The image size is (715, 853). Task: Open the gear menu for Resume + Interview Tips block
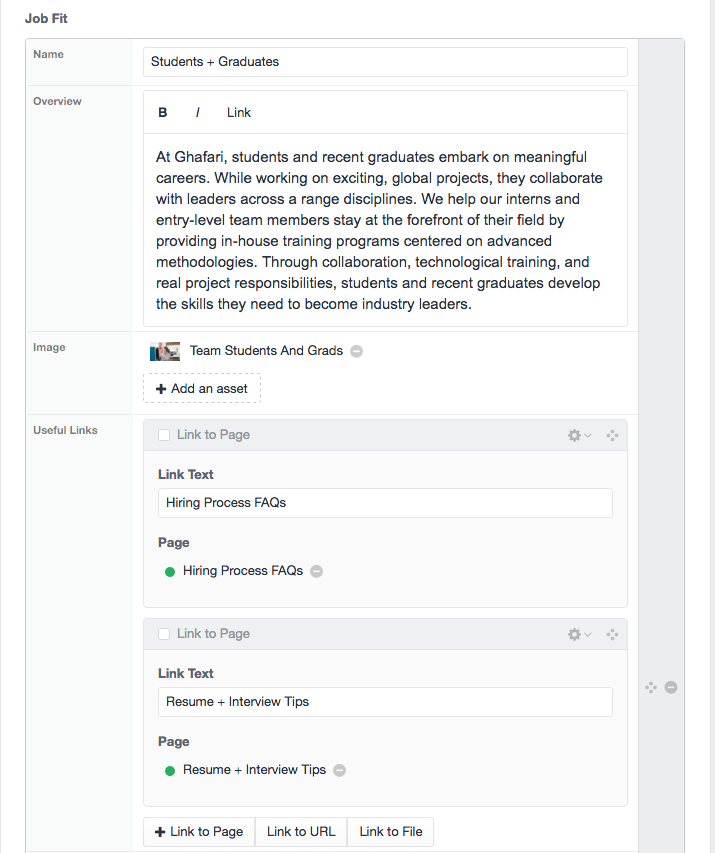pyautogui.click(x=579, y=634)
